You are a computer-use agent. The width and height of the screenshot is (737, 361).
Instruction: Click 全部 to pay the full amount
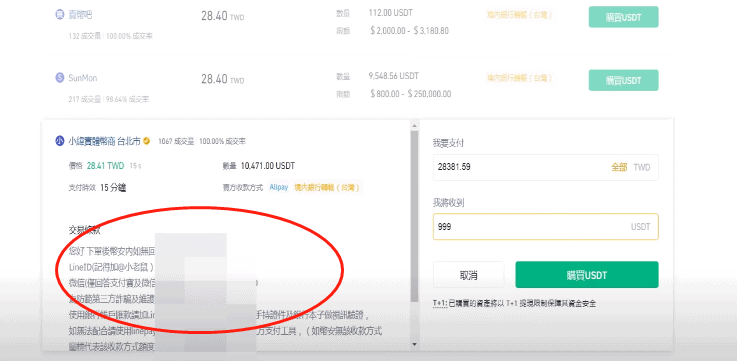pos(619,167)
